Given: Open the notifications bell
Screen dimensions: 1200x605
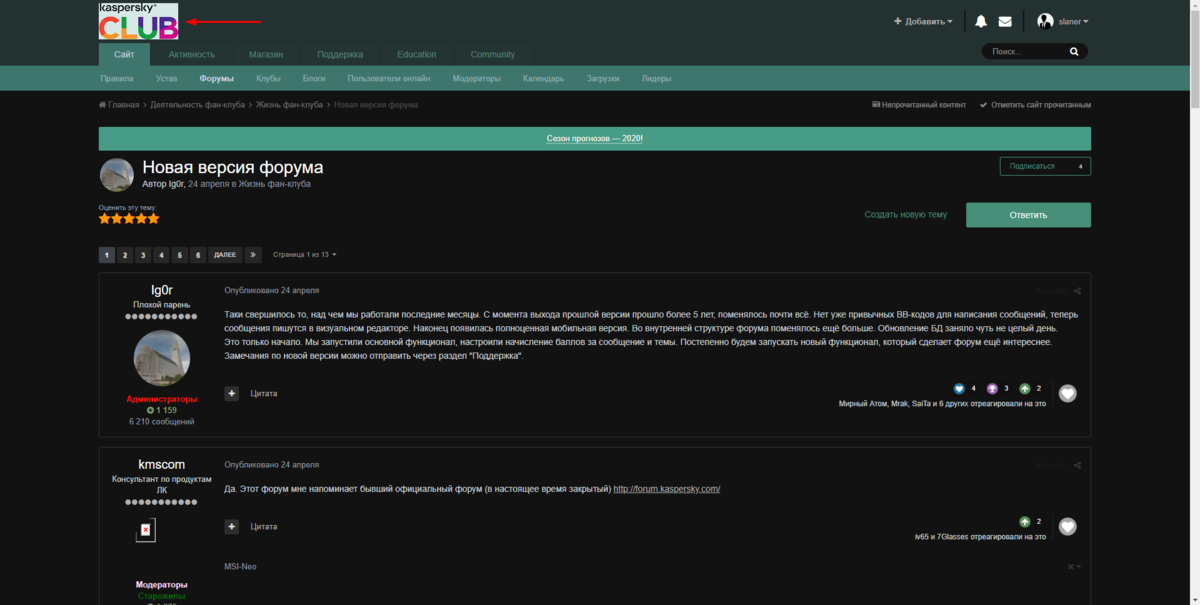Looking at the screenshot, I should point(981,21).
